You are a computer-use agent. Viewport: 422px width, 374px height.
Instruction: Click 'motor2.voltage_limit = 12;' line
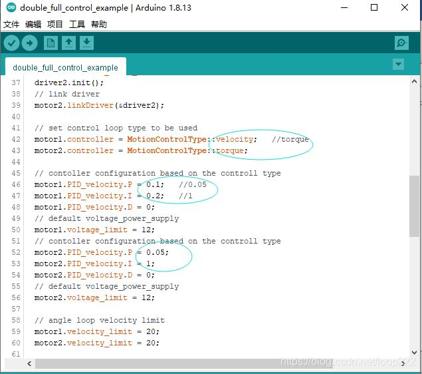(x=94, y=298)
